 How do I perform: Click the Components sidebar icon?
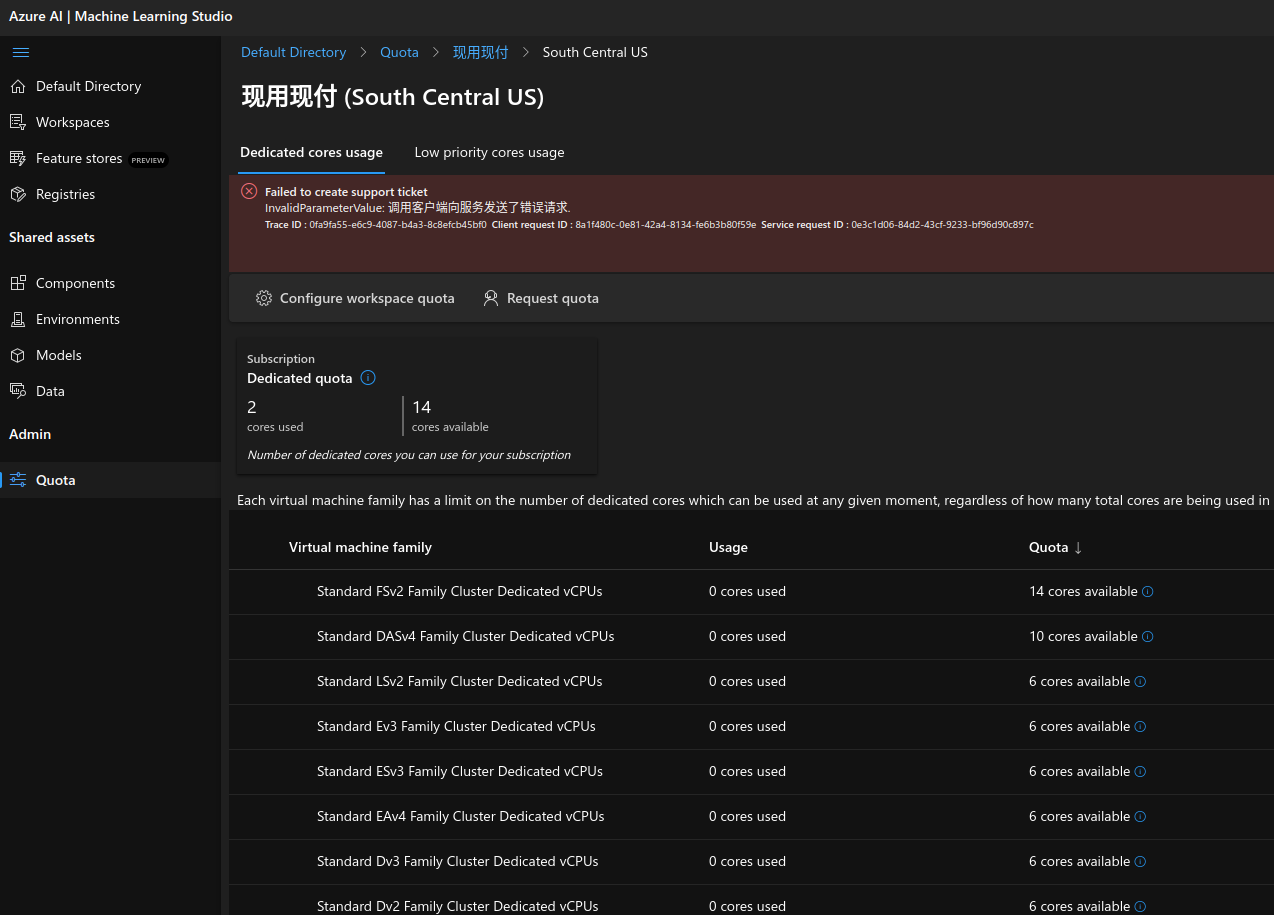tap(18, 283)
